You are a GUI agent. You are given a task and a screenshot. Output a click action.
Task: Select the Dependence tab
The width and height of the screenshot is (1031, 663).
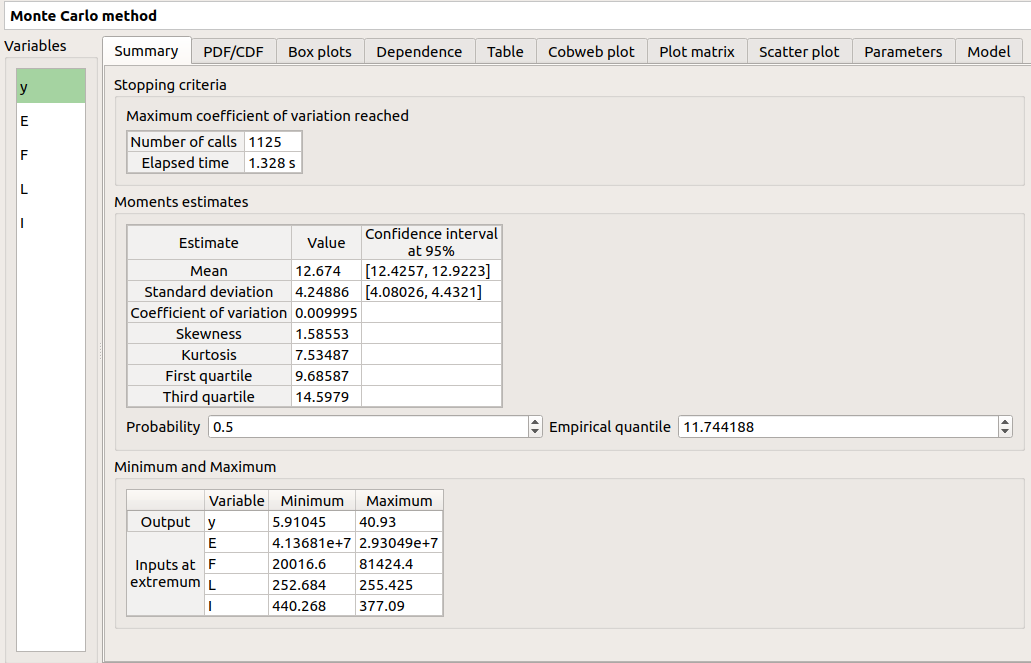[419, 51]
